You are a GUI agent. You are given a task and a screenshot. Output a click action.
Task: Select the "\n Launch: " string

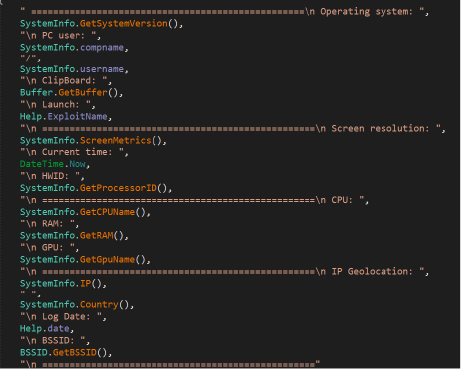(x=55, y=105)
